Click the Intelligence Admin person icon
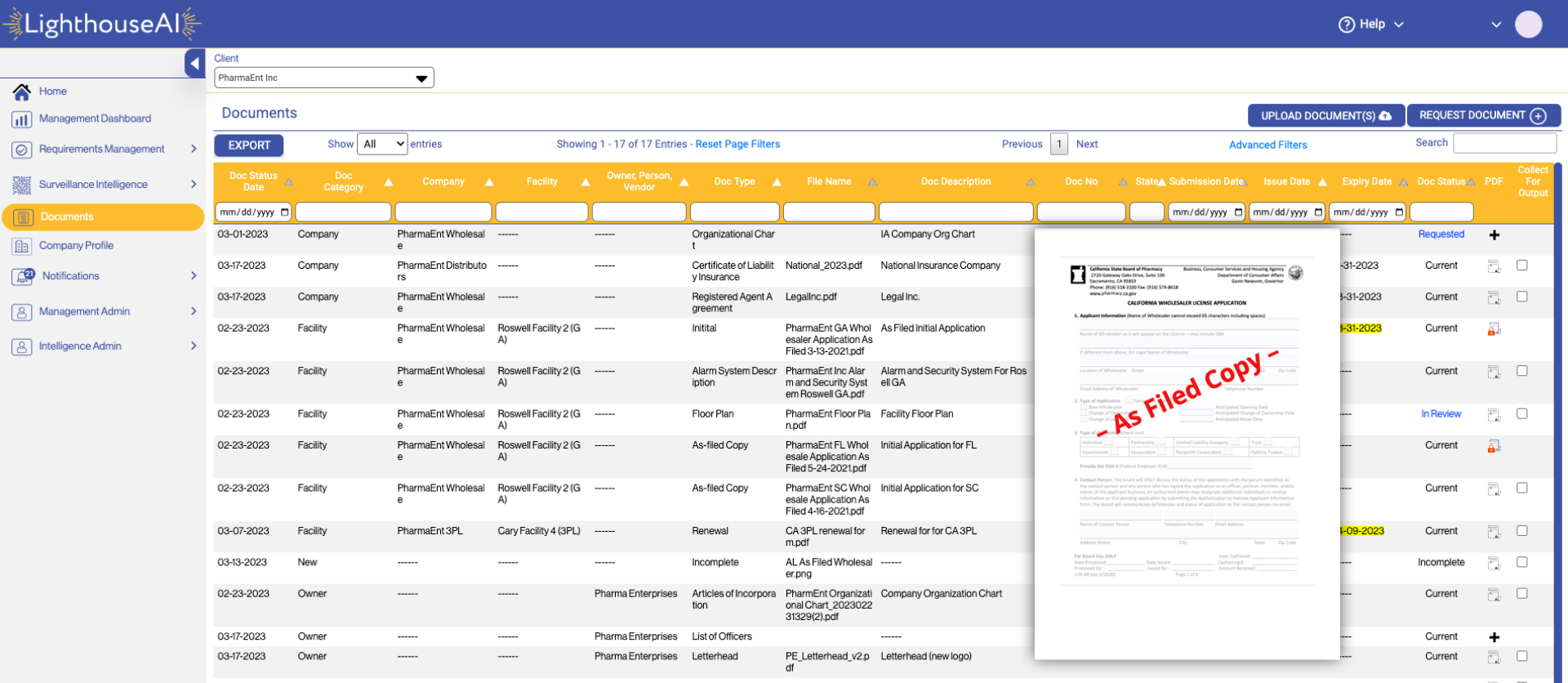 [x=22, y=346]
